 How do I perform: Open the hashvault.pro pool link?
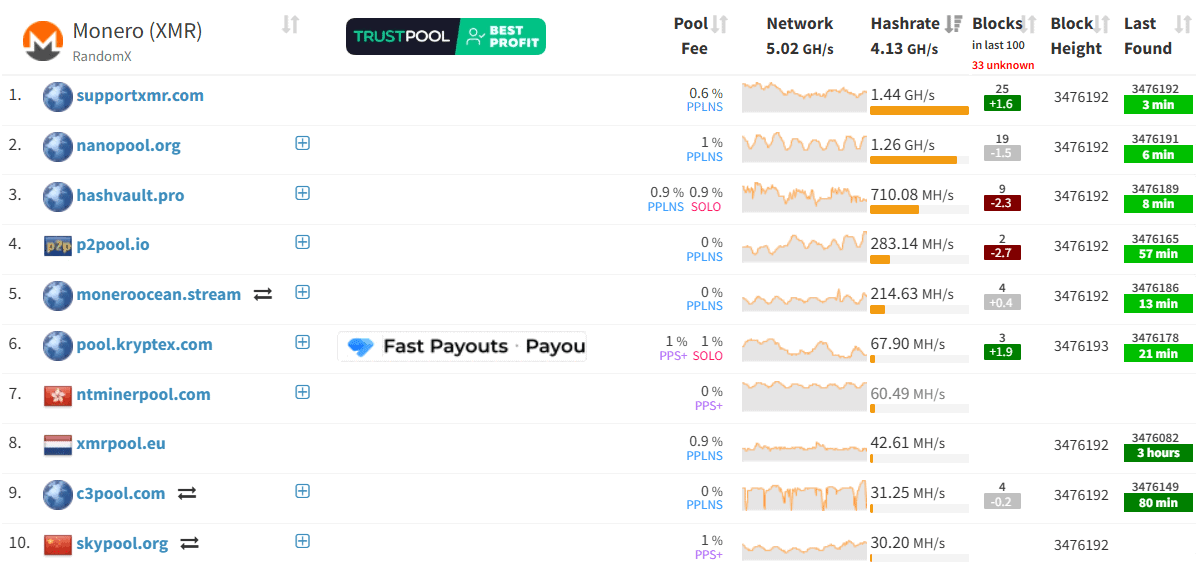[x=130, y=195]
